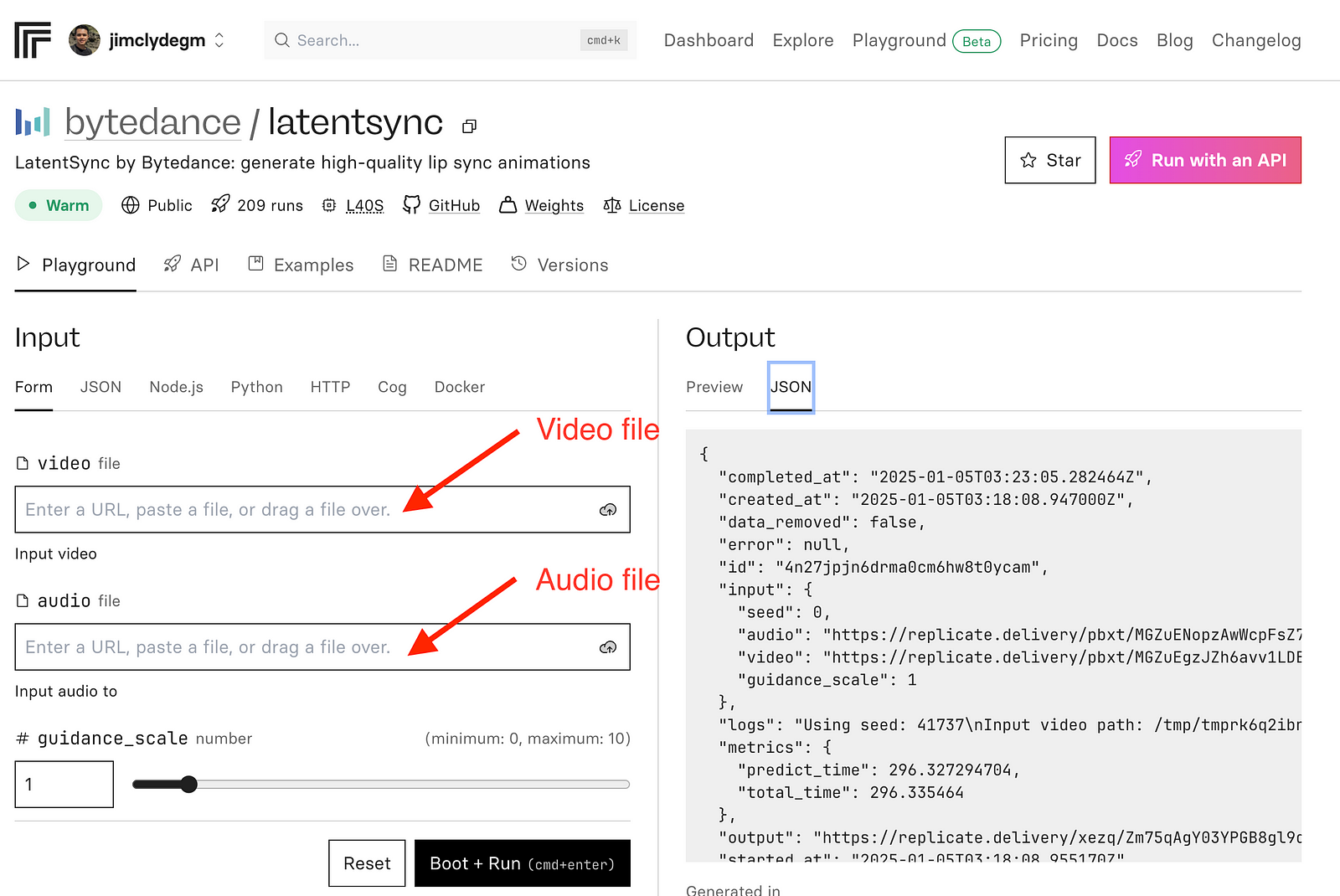Expand the Versions section

click(559, 265)
